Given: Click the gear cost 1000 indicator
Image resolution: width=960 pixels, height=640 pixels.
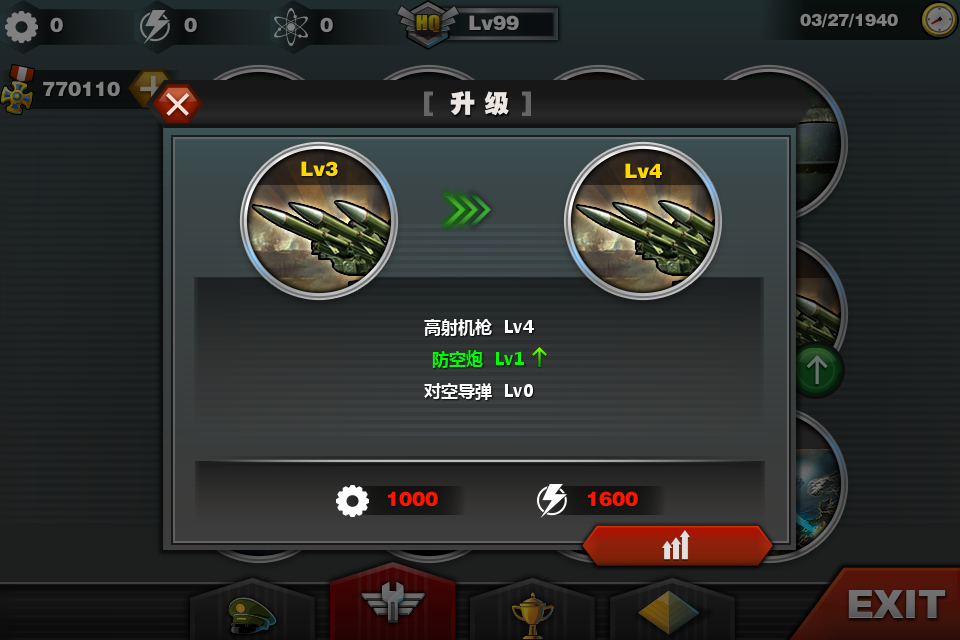Looking at the screenshot, I should [388, 500].
